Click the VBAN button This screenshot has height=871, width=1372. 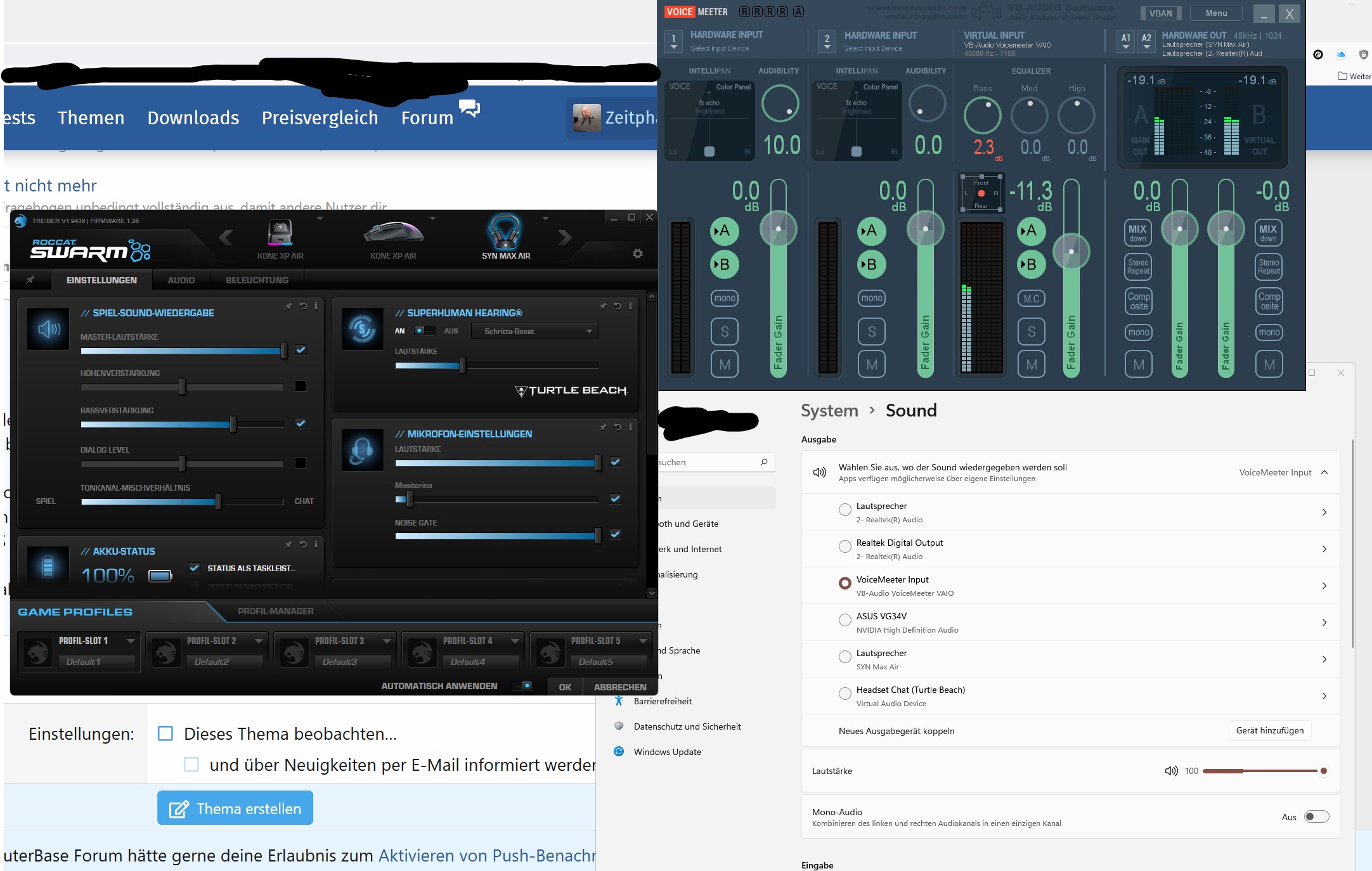coord(1160,13)
